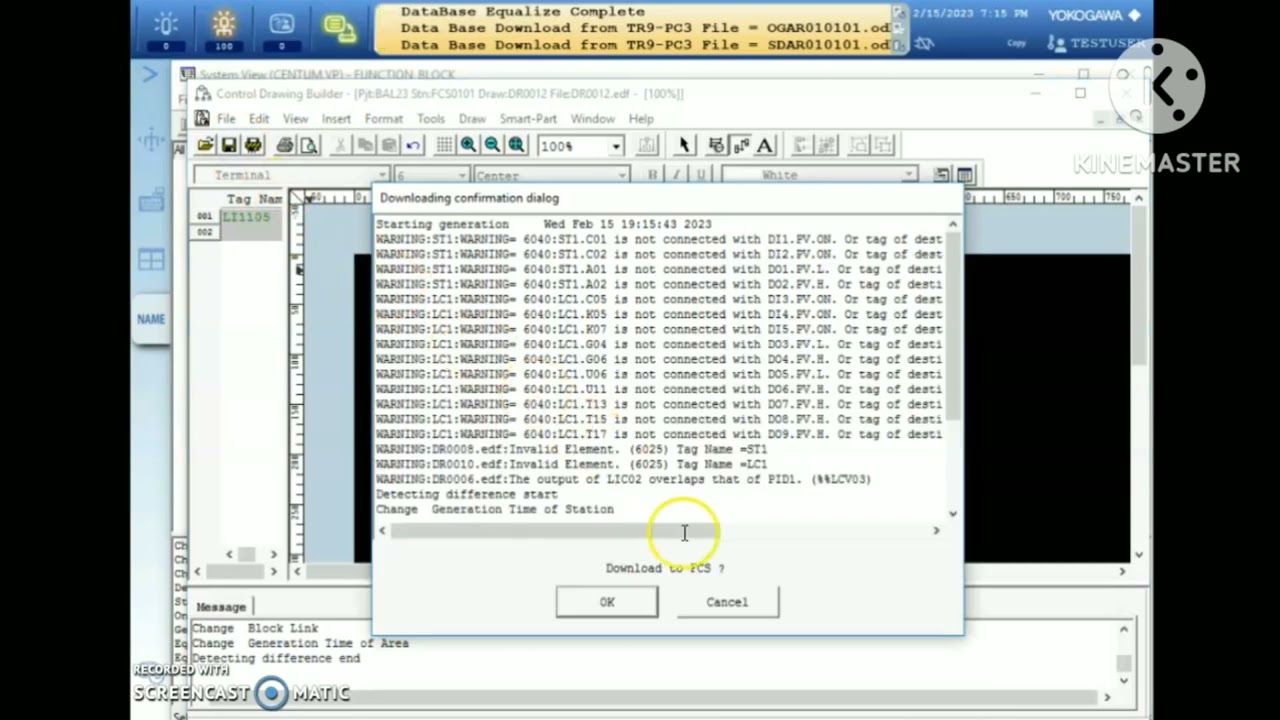The width and height of the screenshot is (1280, 720).
Task: Select tag name LI1105 in row 001
Action: [x=246, y=216]
